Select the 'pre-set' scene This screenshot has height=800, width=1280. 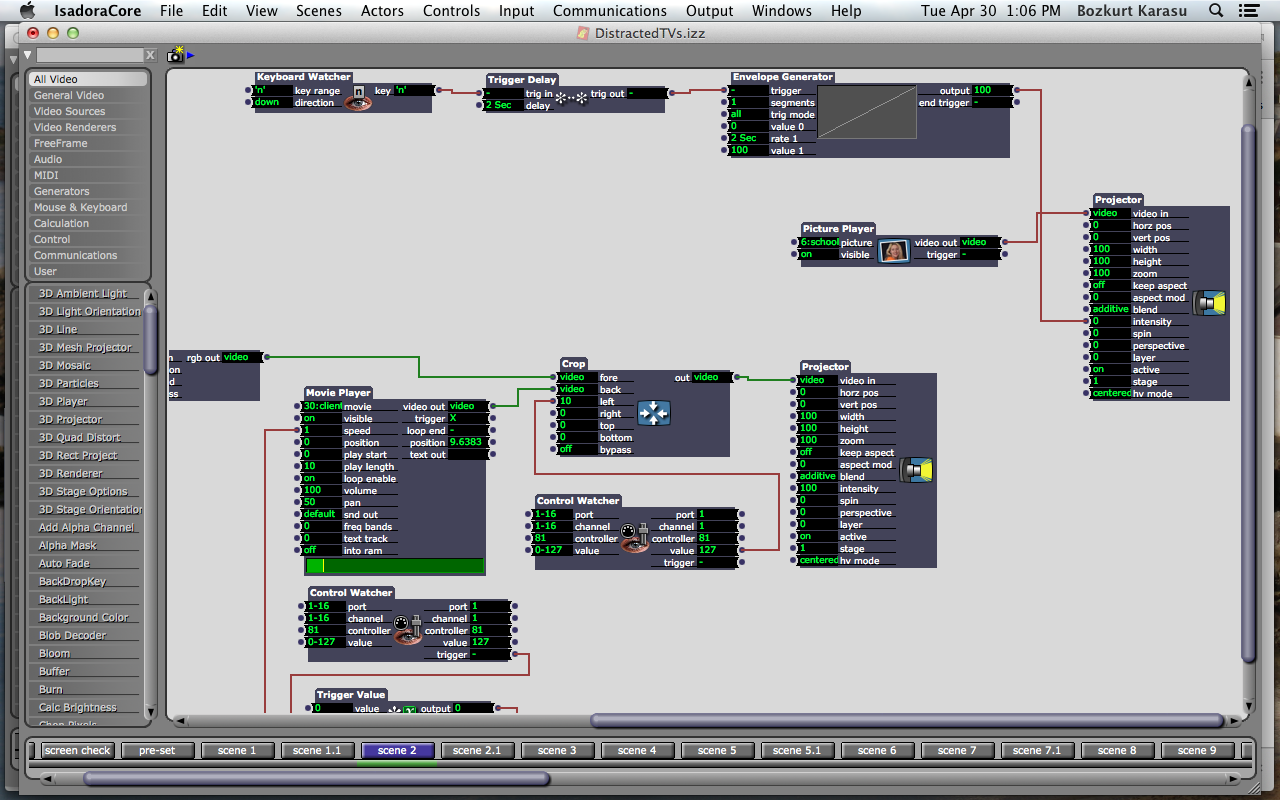point(157,751)
